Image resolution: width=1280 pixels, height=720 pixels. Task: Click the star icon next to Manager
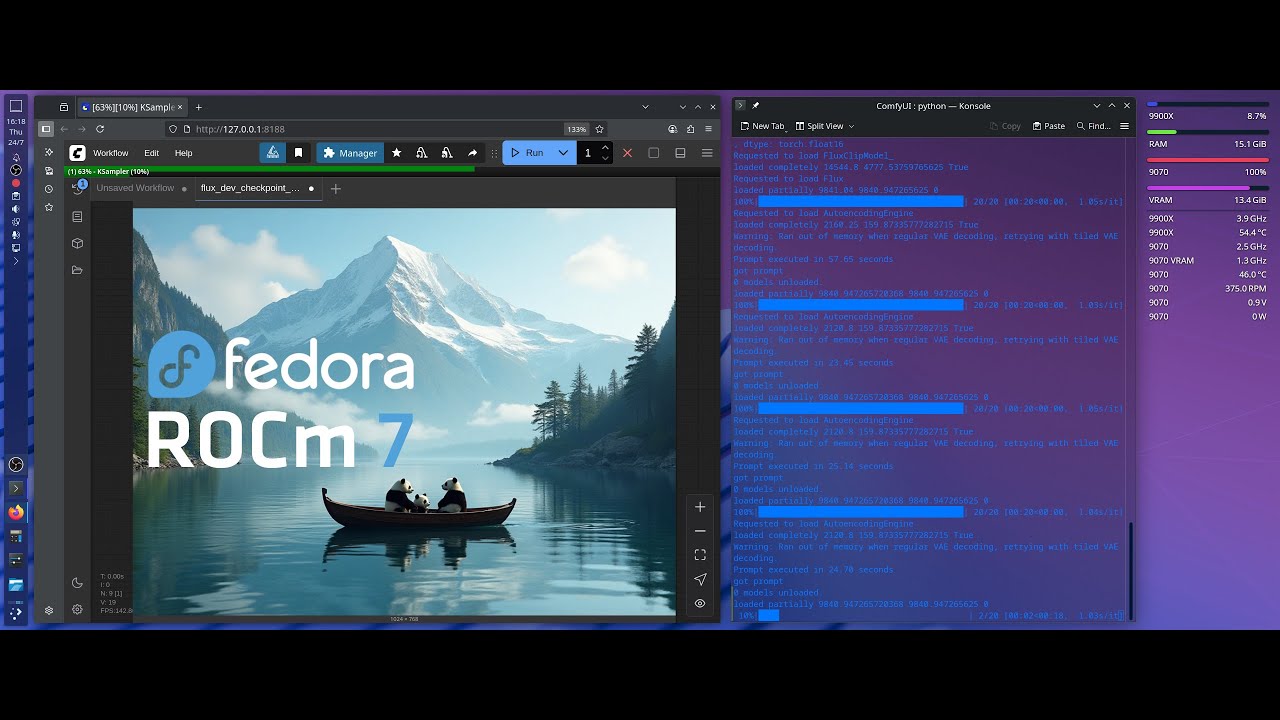point(396,153)
